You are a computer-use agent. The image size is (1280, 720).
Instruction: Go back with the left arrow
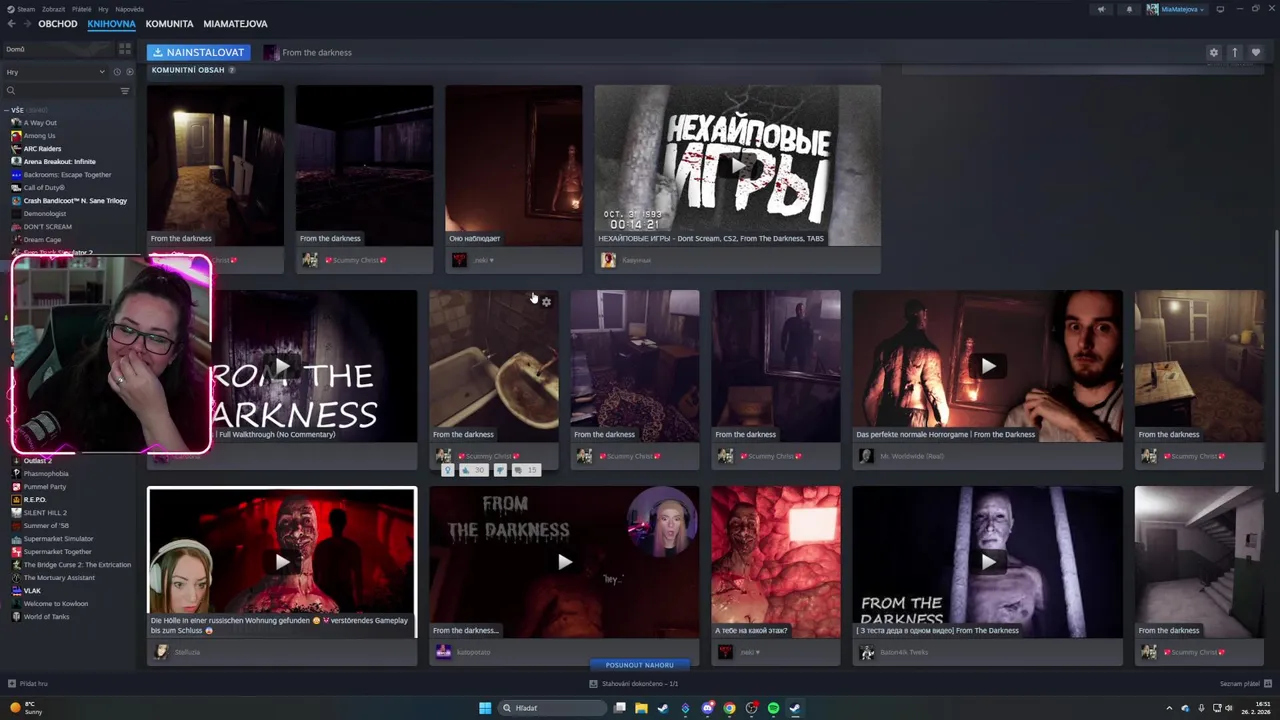coord(11,23)
